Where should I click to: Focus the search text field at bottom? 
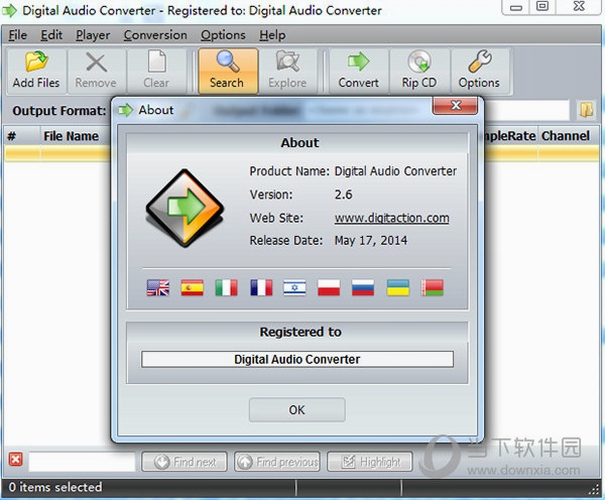pyautogui.click(x=82, y=462)
